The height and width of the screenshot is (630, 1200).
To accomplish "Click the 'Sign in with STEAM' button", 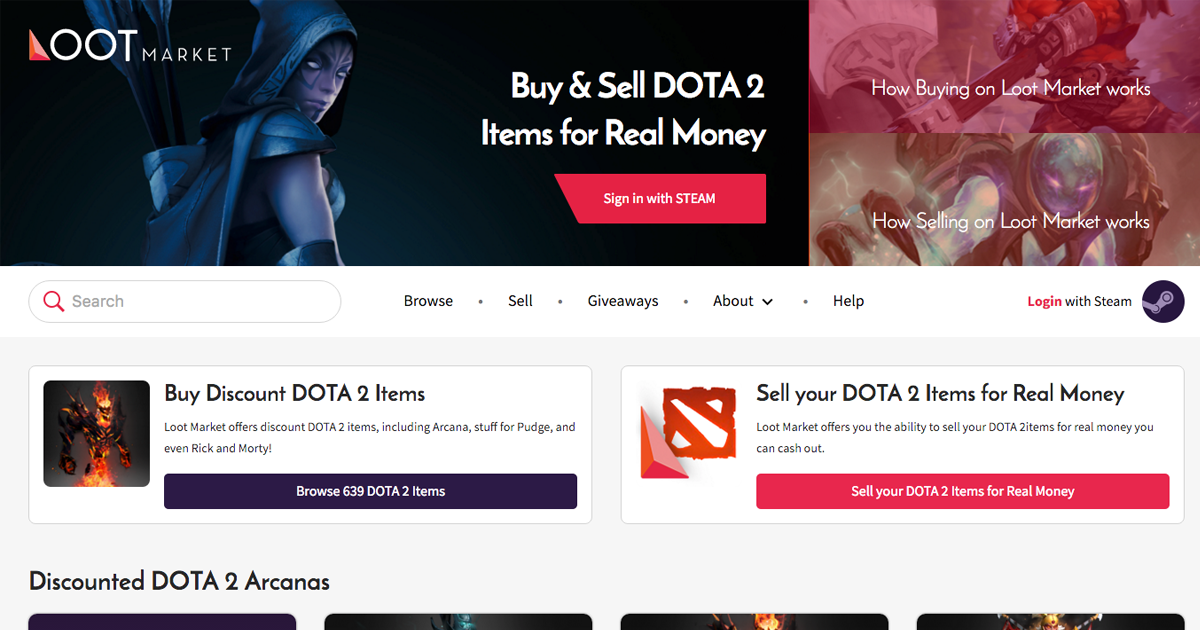I will point(659,198).
